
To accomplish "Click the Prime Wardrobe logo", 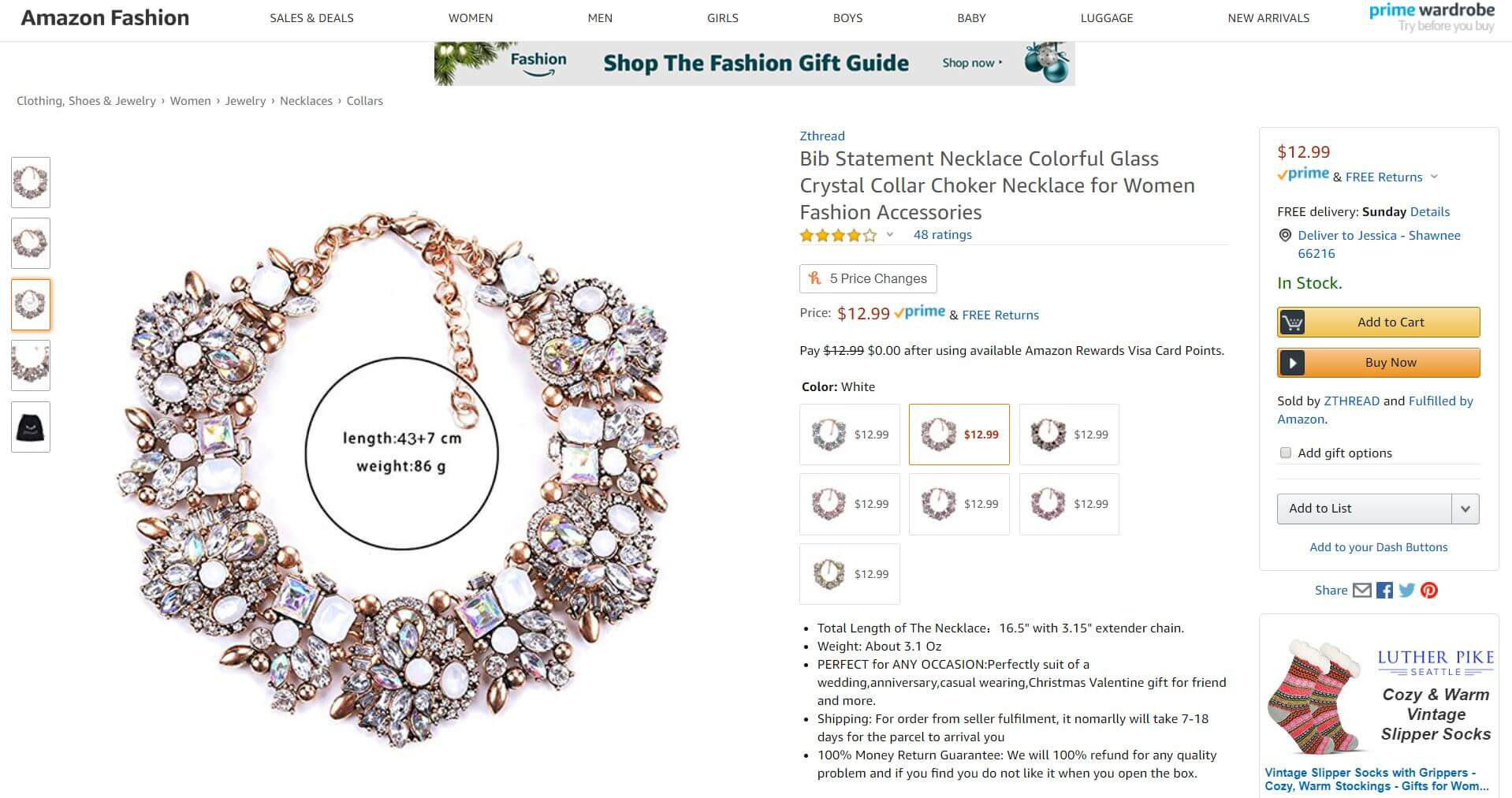I will (x=1431, y=17).
